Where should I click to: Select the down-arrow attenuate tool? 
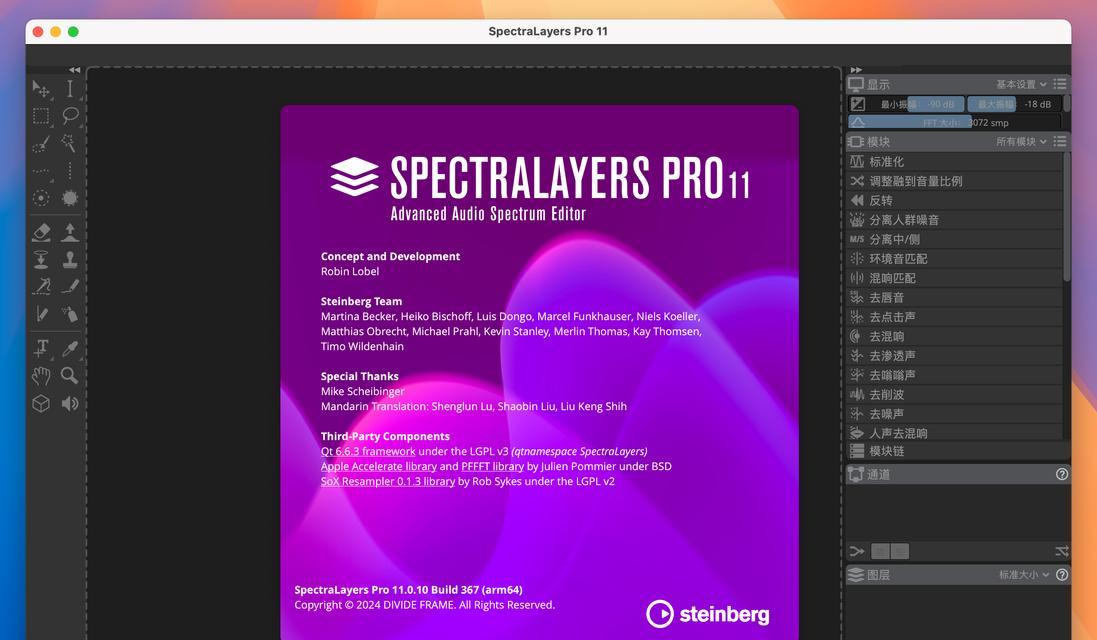coord(41,259)
